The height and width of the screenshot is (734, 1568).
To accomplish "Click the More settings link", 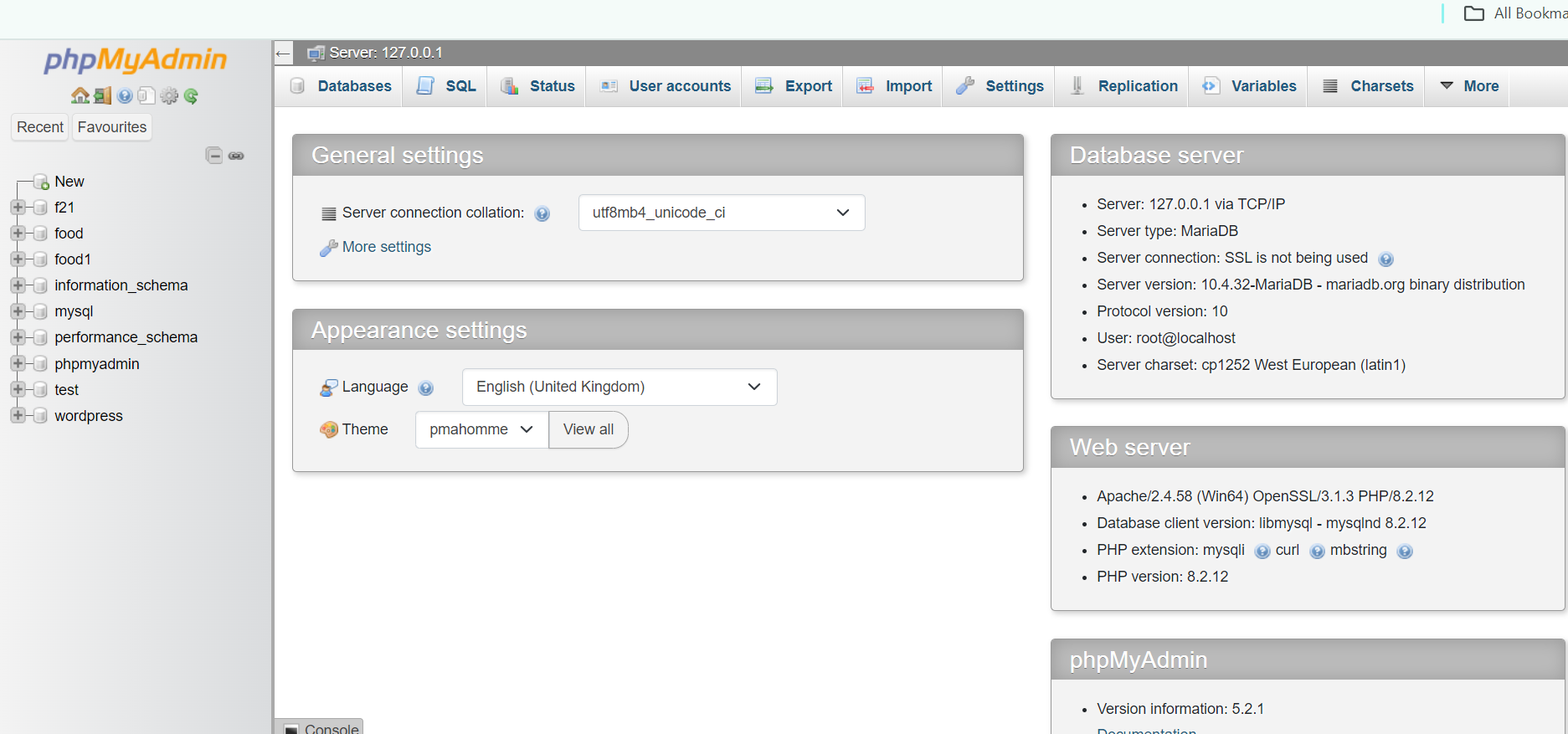I will tap(387, 247).
